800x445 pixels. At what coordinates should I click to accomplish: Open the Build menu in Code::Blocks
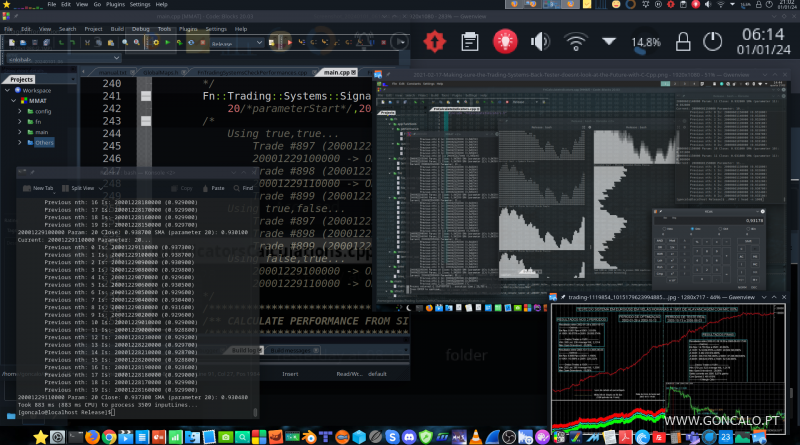pyautogui.click(x=118, y=28)
